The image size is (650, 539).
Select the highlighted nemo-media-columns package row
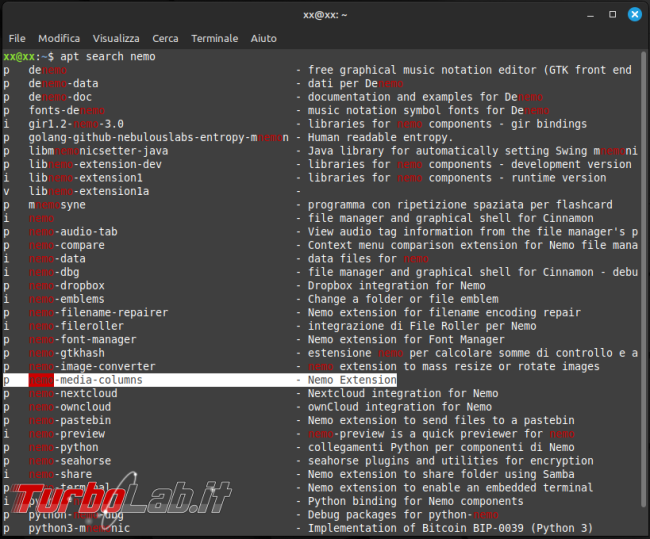(x=200, y=380)
